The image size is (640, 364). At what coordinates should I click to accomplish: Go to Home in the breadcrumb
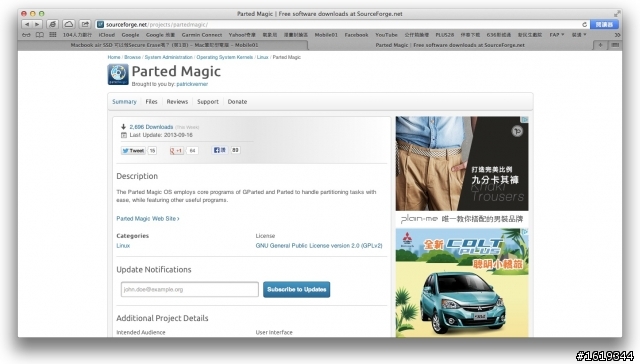[114, 57]
